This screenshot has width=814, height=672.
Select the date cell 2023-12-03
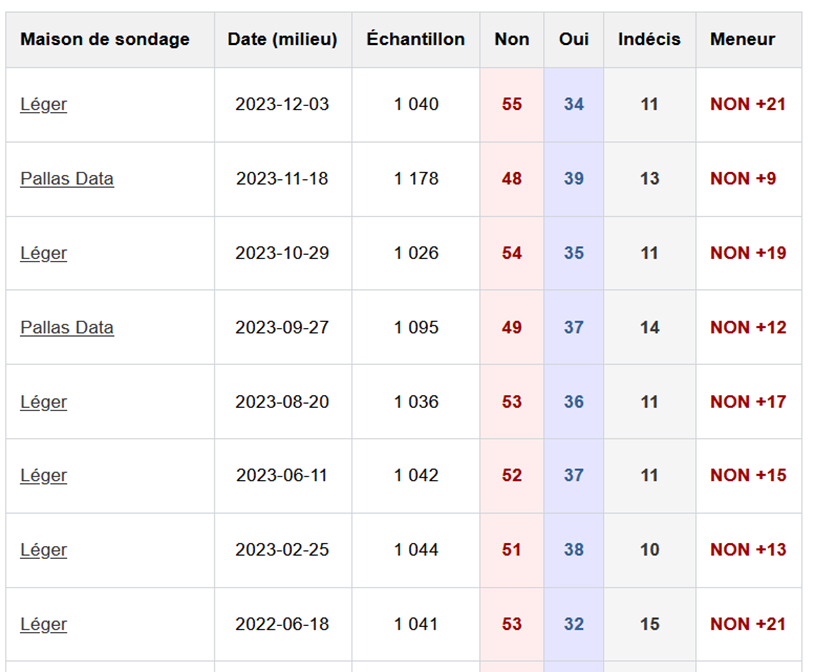(x=282, y=104)
